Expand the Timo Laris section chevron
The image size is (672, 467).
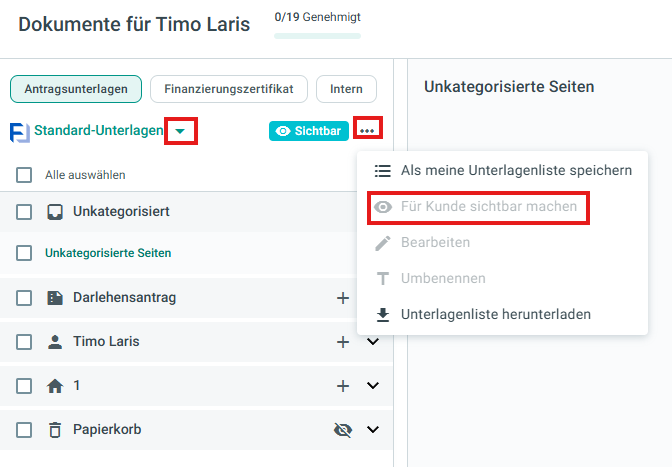coord(373,341)
